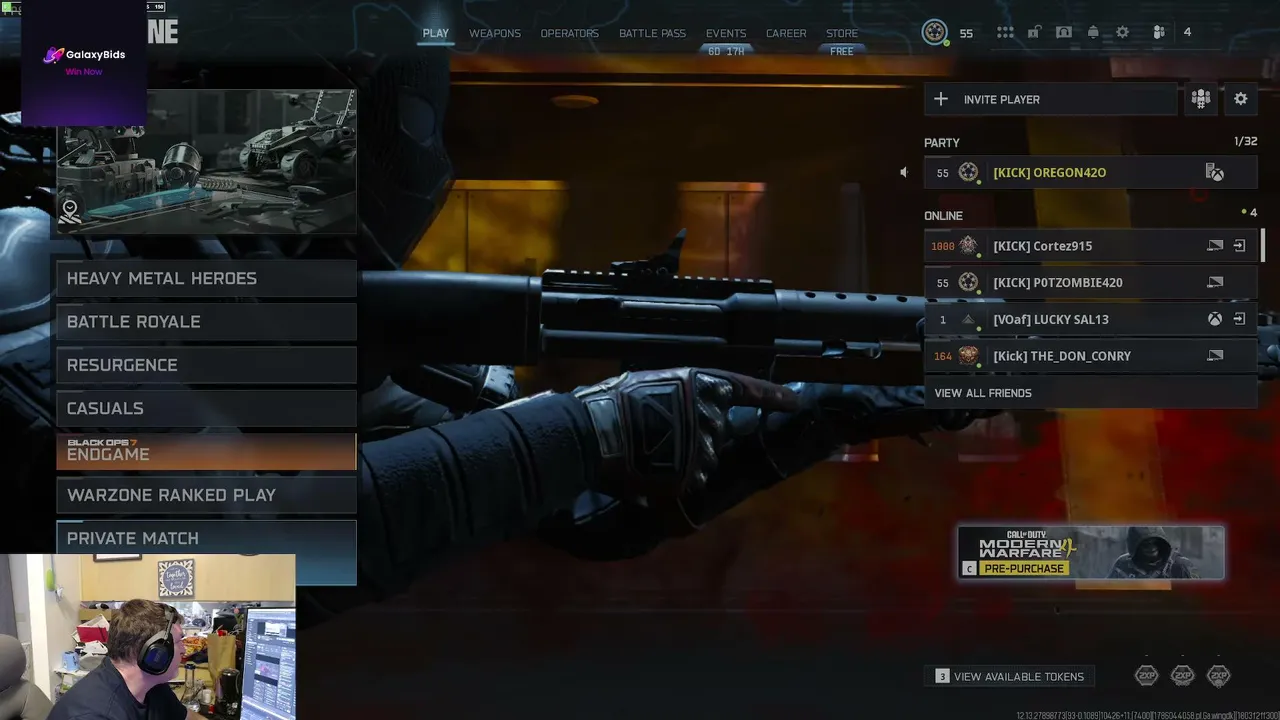
Task: Click the level 55 number in top bar
Action: (x=966, y=33)
